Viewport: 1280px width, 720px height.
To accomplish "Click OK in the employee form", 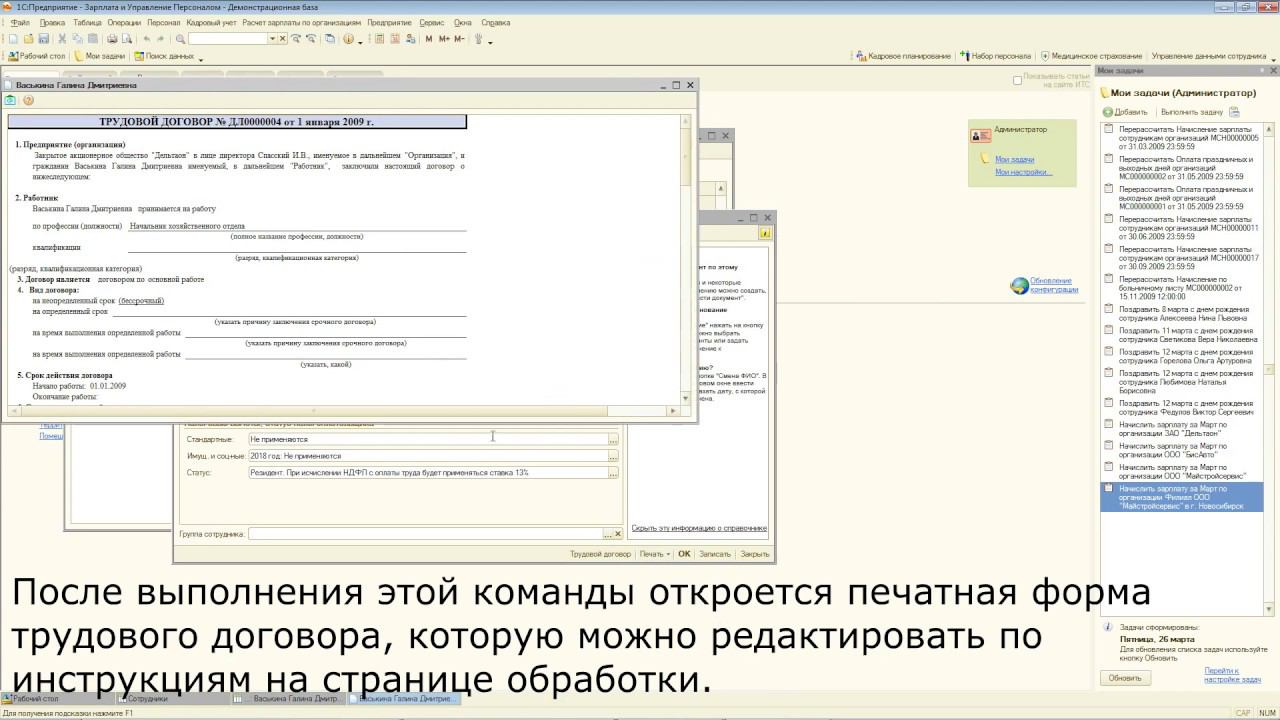I will click(684, 553).
